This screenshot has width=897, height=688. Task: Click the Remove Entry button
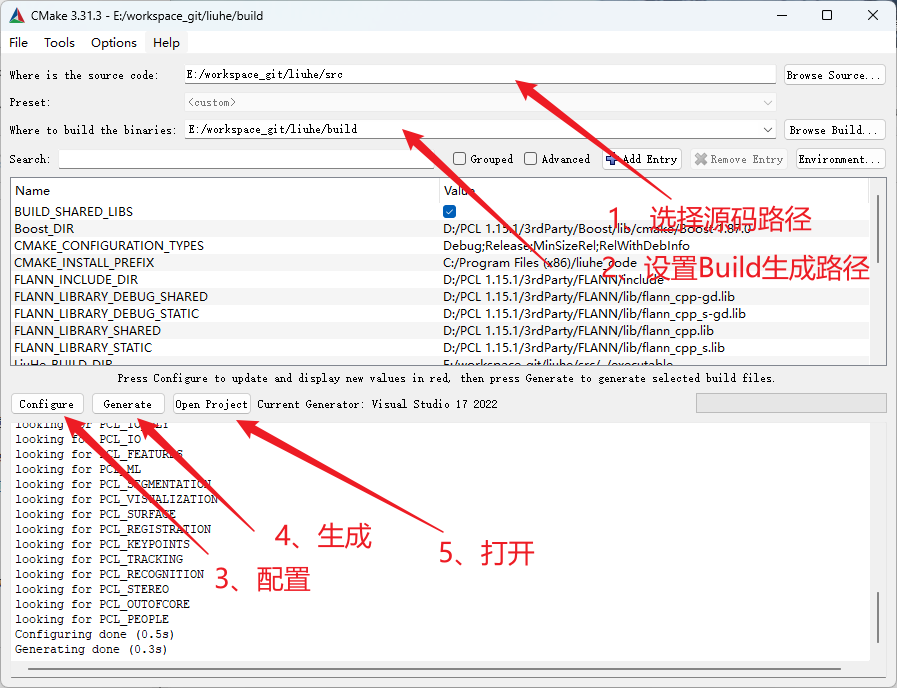coord(738,159)
